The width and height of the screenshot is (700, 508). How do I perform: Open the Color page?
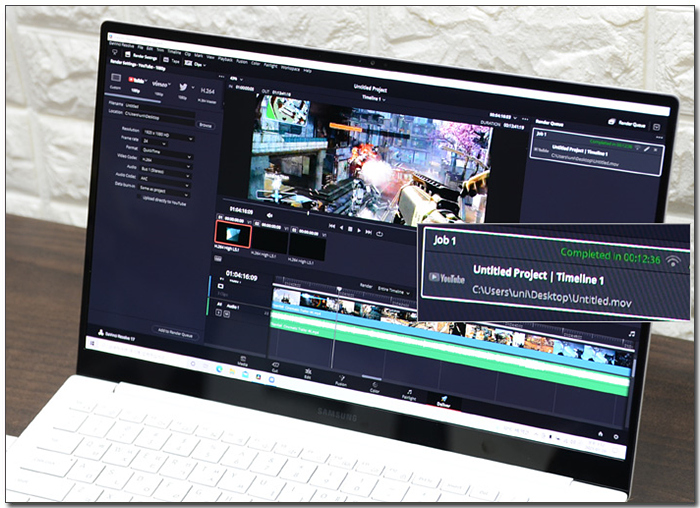(375, 387)
